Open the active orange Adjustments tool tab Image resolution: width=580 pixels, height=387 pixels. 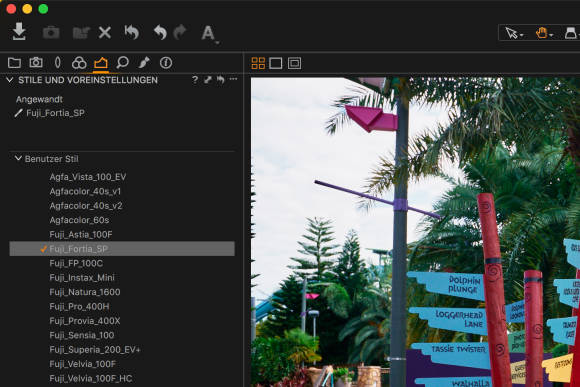pyautogui.click(x=101, y=63)
